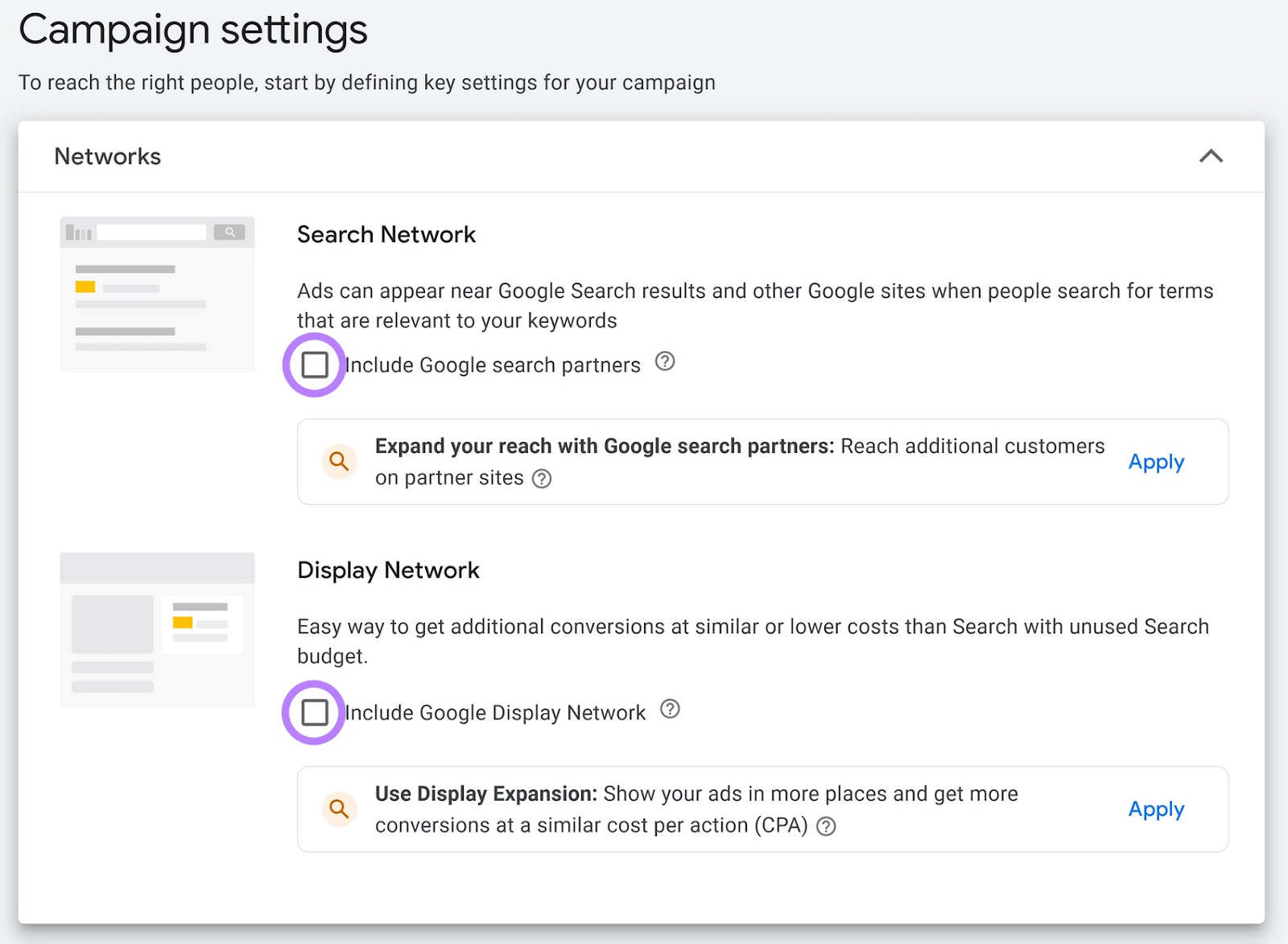Click the 'Easy way to get additional conversions' description
Viewport: 1288px width, 944px height.
tap(753, 641)
